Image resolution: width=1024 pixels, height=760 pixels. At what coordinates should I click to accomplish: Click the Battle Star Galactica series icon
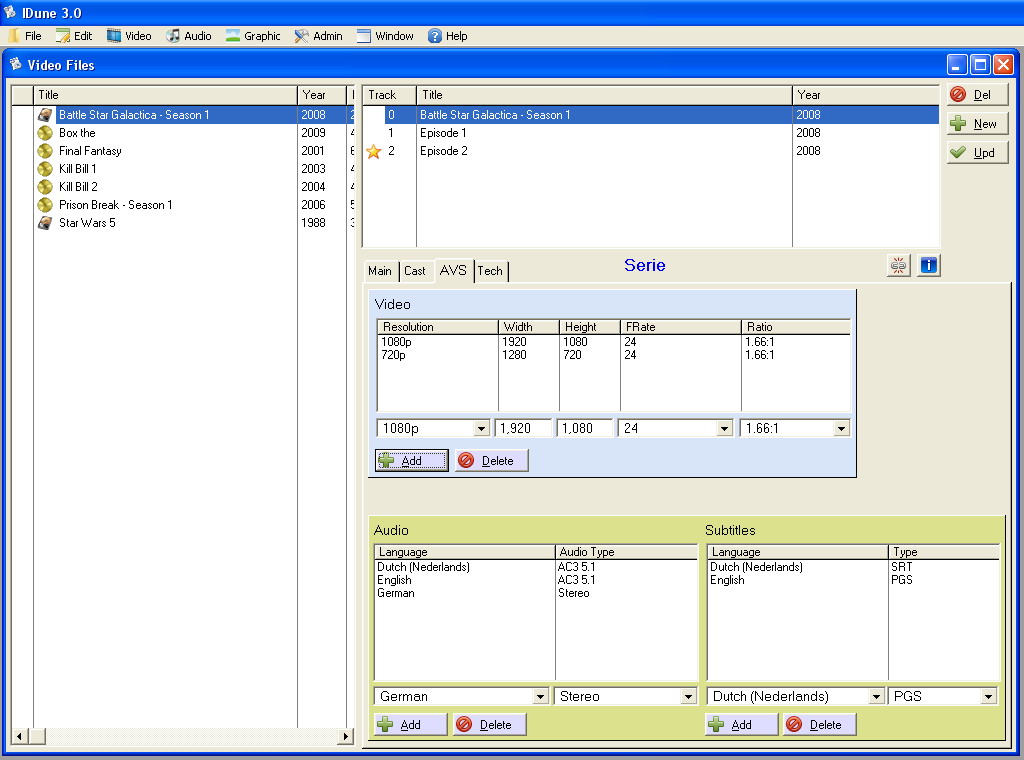click(45, 115)
